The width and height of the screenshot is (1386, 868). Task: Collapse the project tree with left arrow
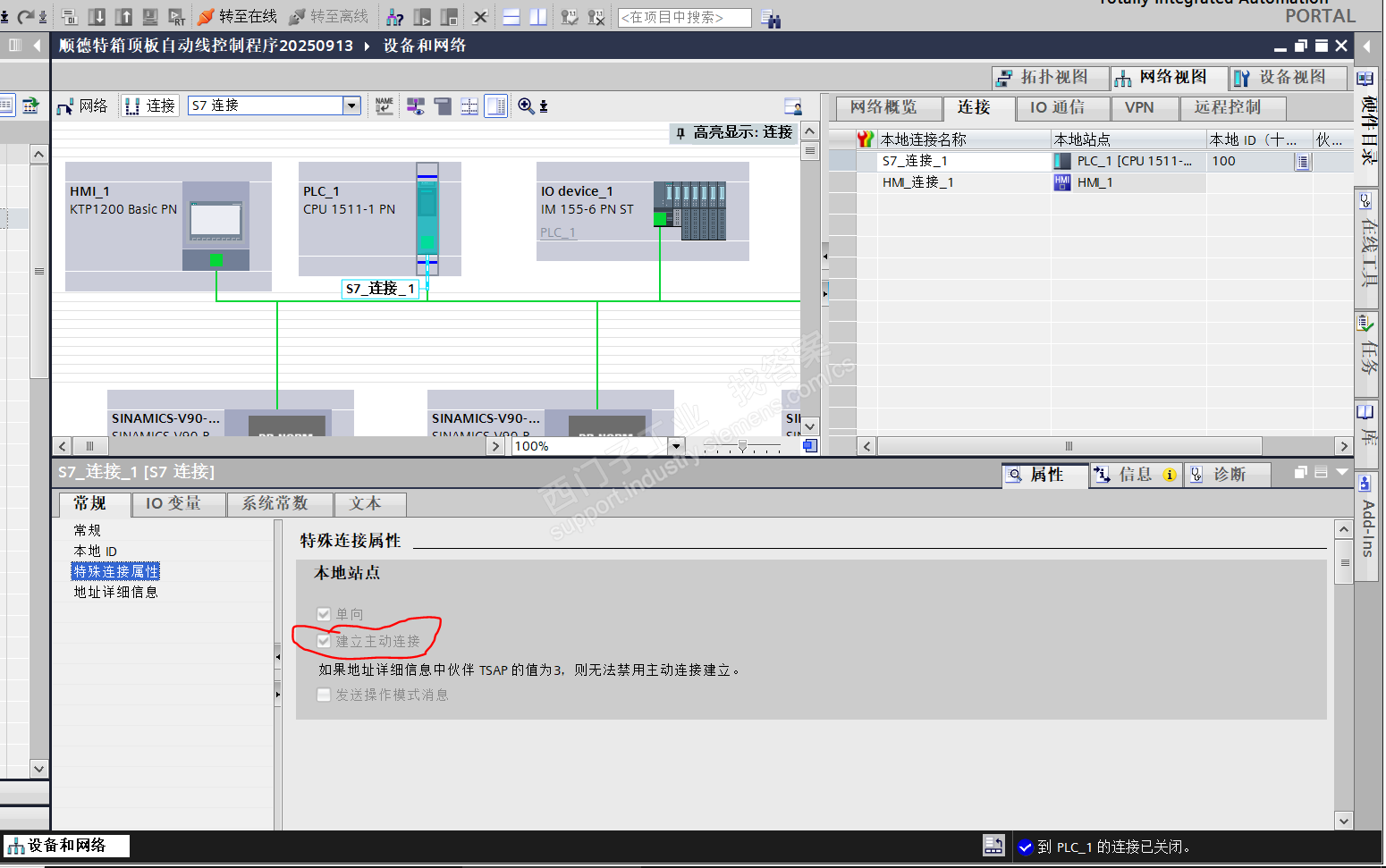tap(37, 45)
